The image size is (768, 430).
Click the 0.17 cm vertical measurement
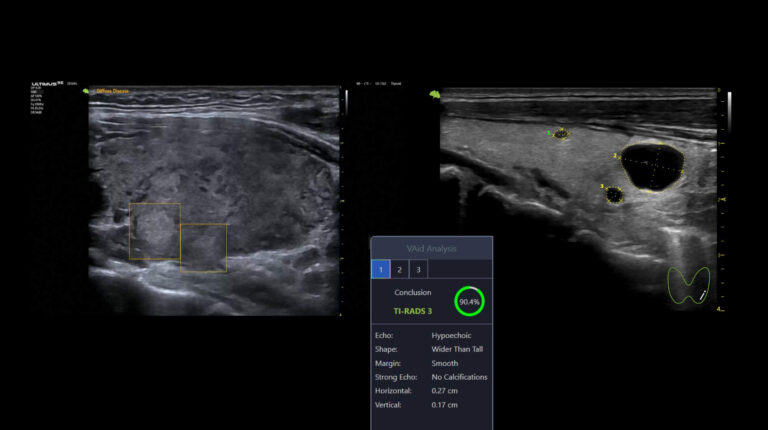(x=444, y=405)
